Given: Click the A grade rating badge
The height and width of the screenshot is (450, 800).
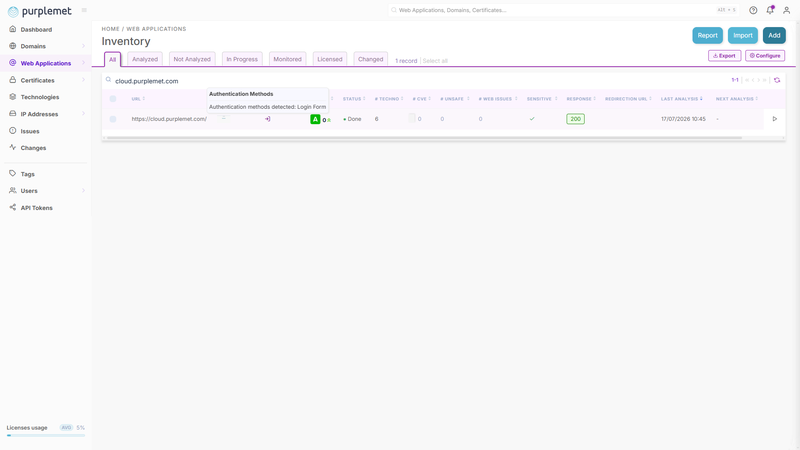Looking at the screenshot, I should pos(315,119).
